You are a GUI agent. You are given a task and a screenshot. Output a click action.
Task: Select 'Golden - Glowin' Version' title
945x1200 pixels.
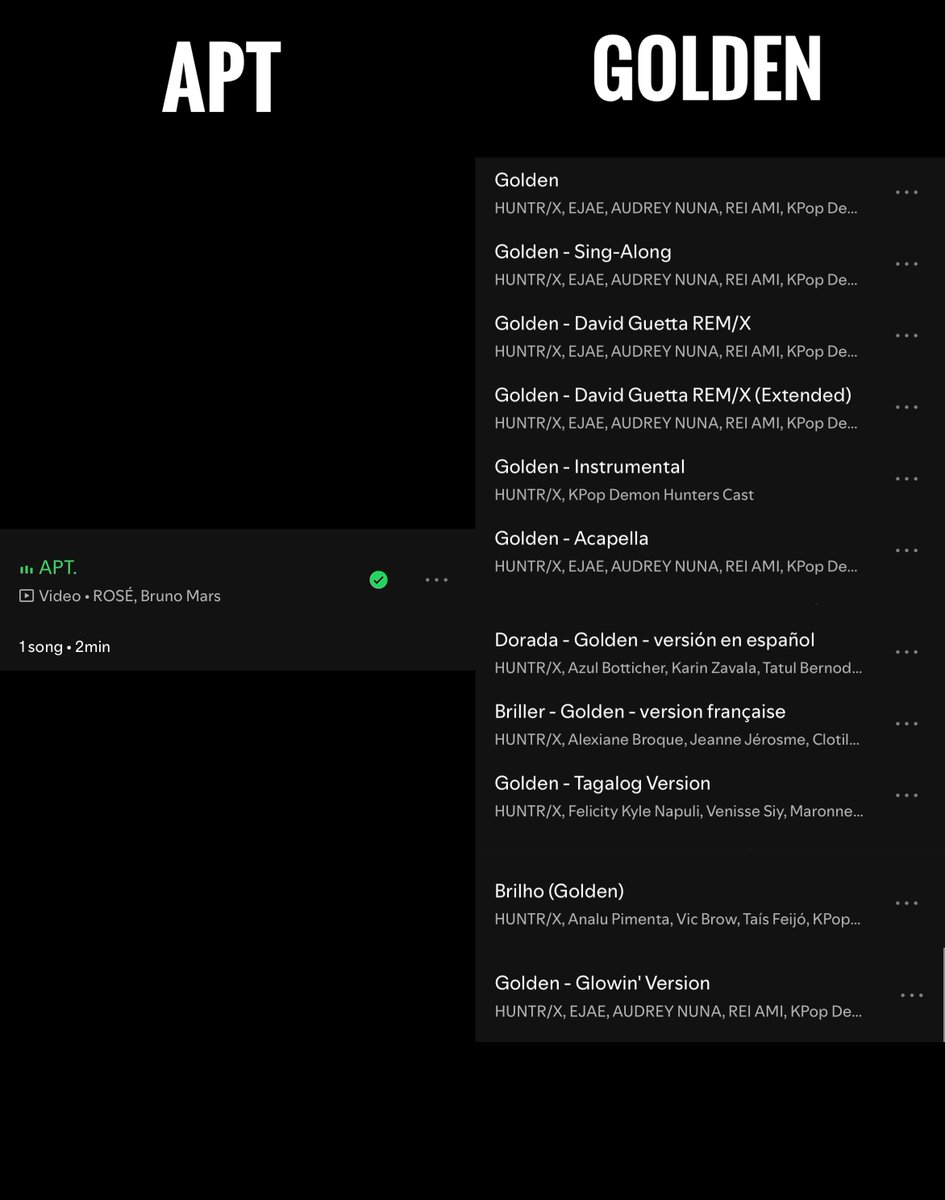[602, 983]
